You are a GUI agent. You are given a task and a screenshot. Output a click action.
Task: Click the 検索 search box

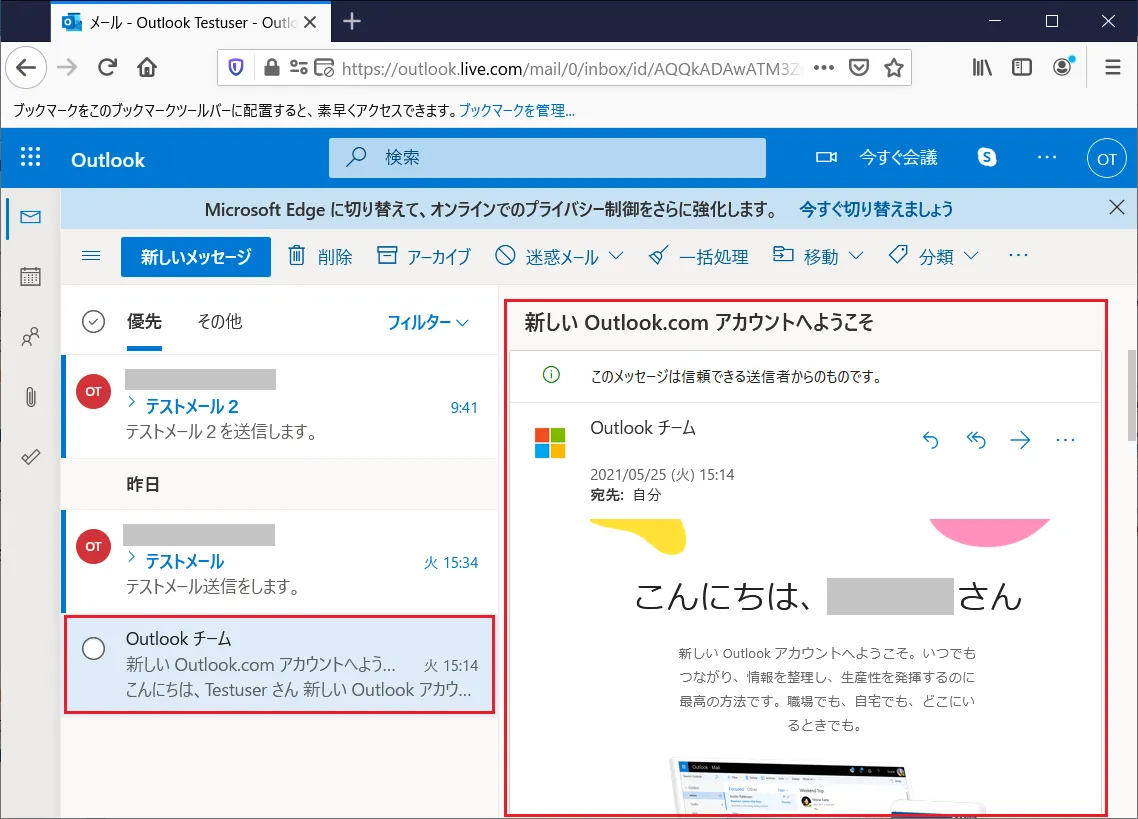click(547, 158)
